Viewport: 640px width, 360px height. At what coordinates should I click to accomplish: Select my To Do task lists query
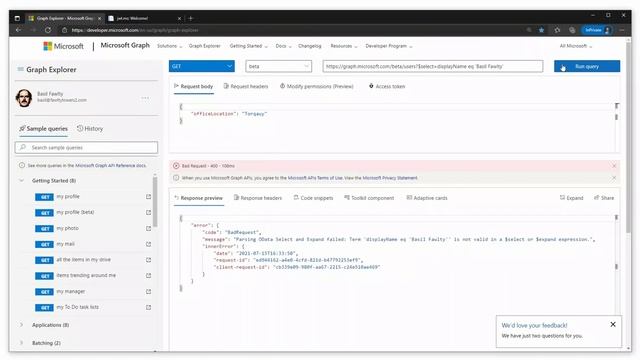click(x=77, y=307)
